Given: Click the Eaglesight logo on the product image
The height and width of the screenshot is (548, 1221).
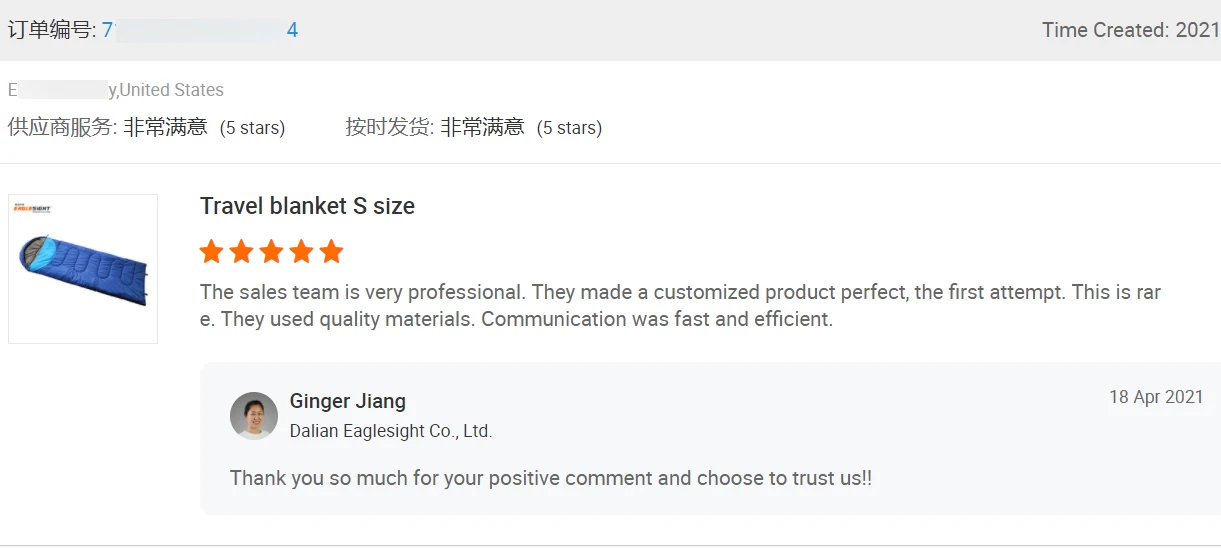Looking at the screenshot, I should (x=32, y=209).
